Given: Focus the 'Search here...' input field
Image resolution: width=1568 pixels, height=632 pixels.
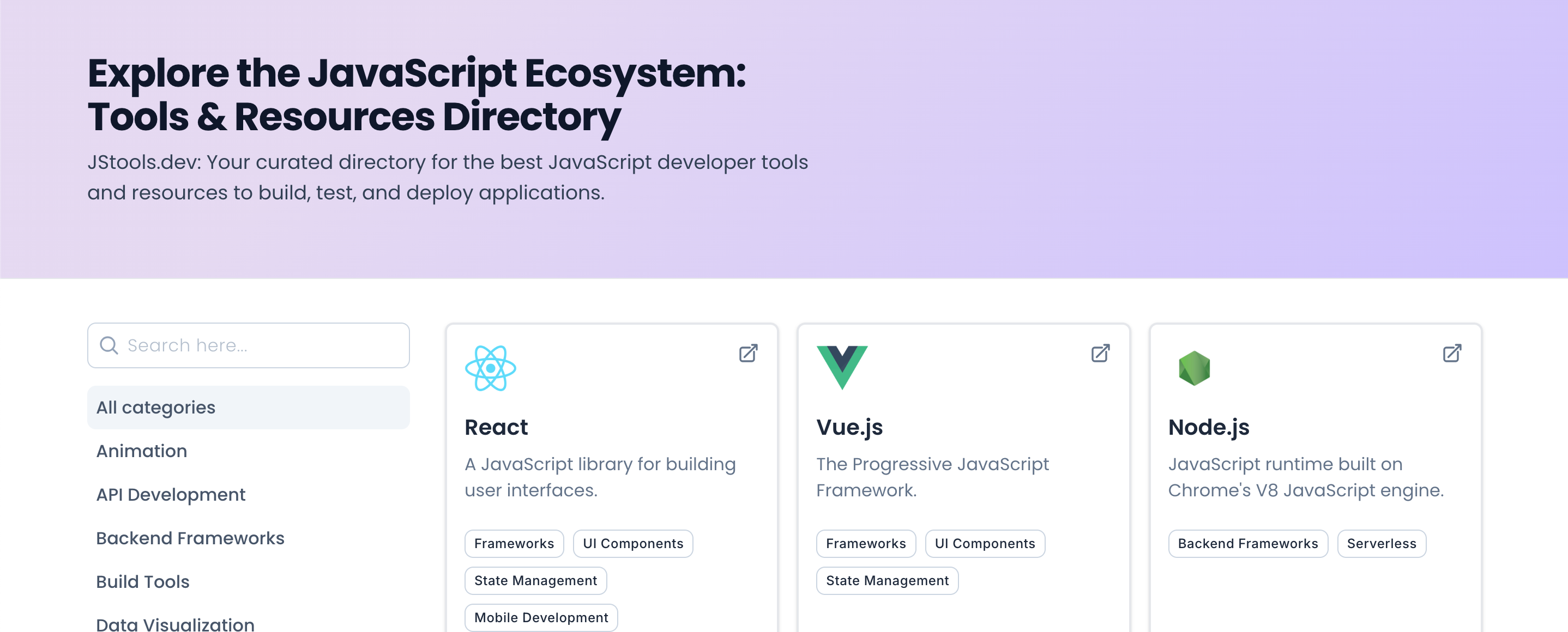Looking at the screenshot, I should tap(249, 345).
